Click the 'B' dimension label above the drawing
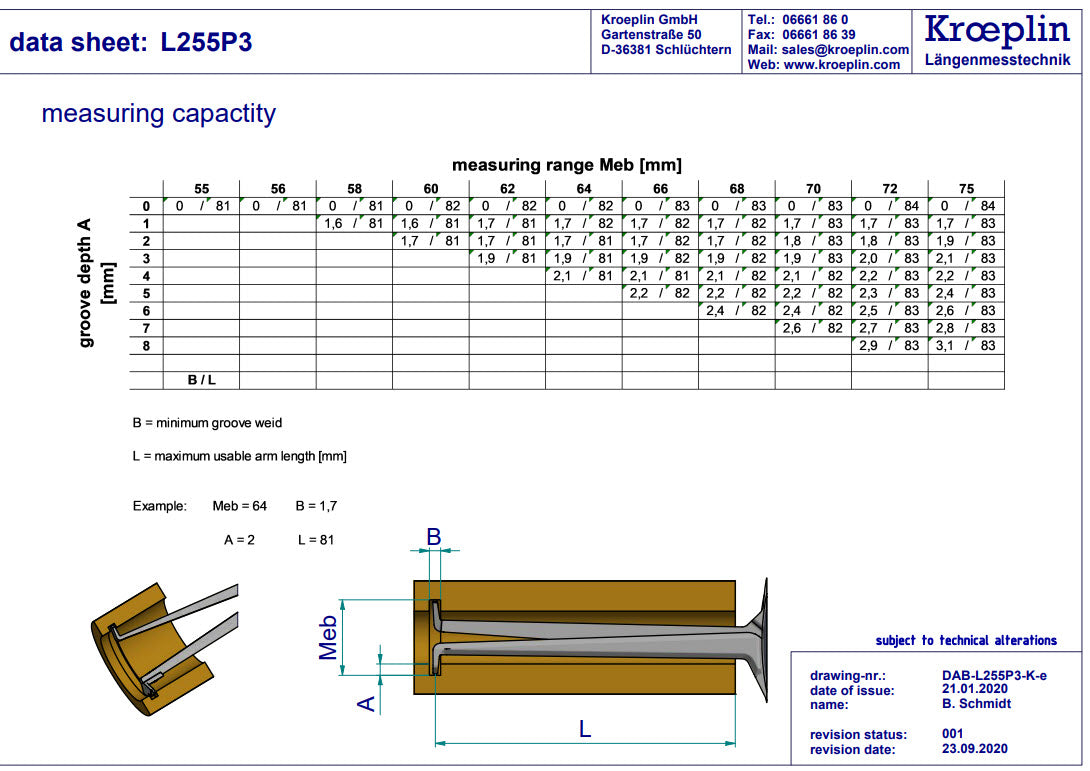Image resolution: width=1090 pixels, height=771 pixels. [x=434, y=537]
